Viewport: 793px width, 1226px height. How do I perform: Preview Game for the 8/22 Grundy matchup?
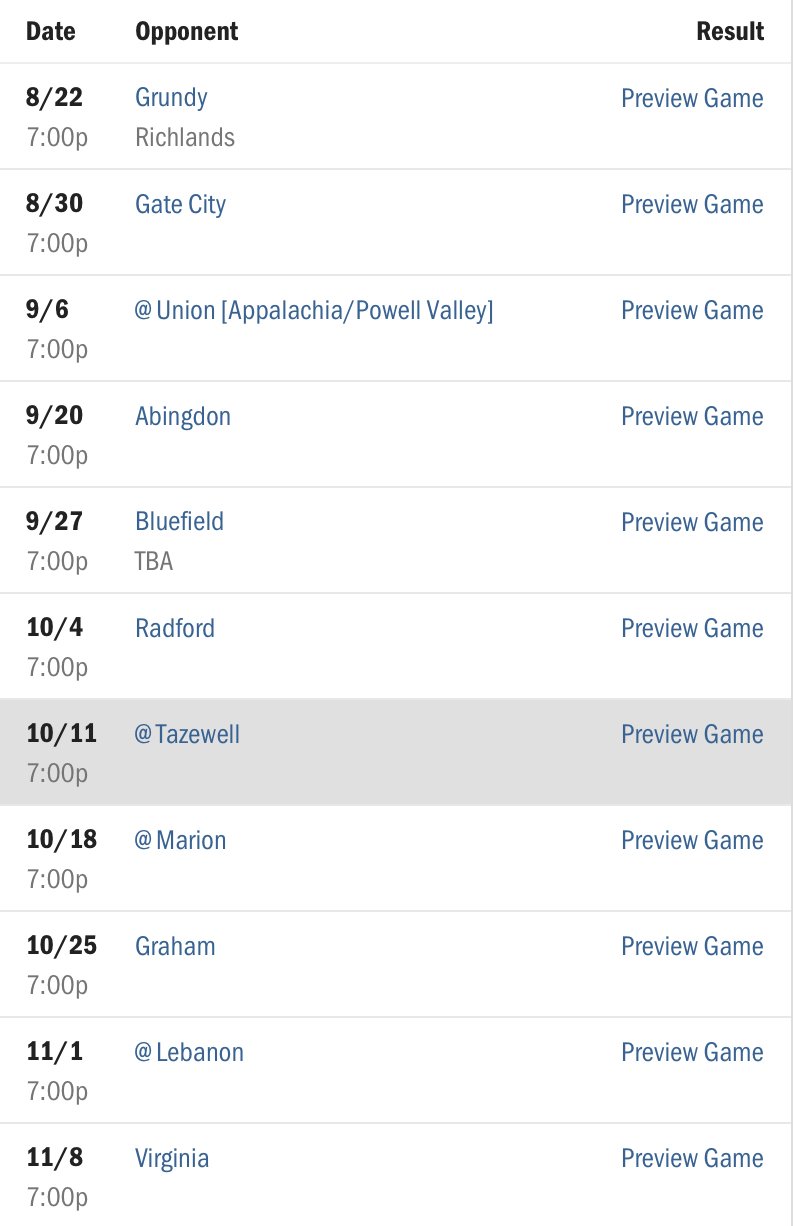coord(692,98)
